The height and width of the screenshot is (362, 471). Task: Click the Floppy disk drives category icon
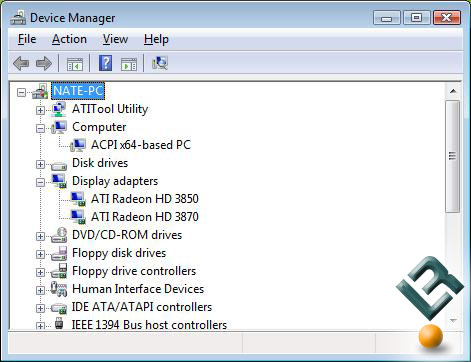click(x=59, y=253)
